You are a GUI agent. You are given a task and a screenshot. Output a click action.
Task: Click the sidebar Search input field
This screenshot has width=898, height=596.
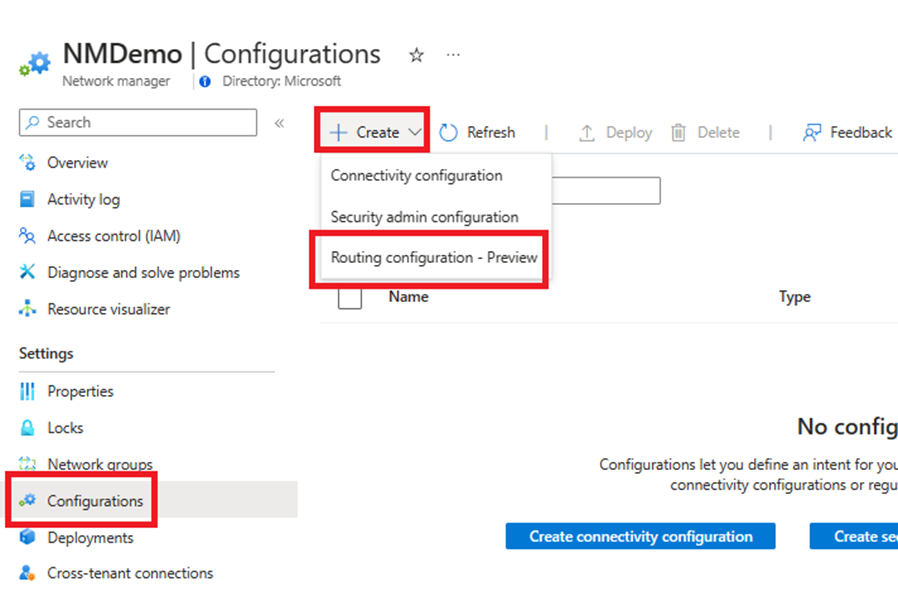click(138, 122)
